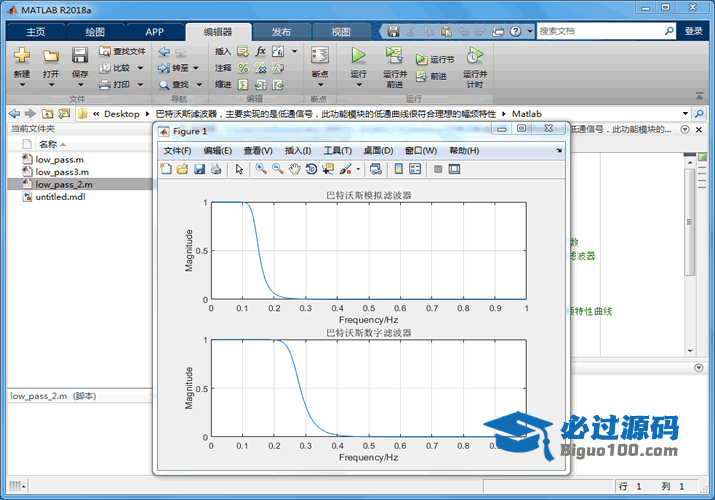Click the Print icon in the ribbon

[105, 85]
